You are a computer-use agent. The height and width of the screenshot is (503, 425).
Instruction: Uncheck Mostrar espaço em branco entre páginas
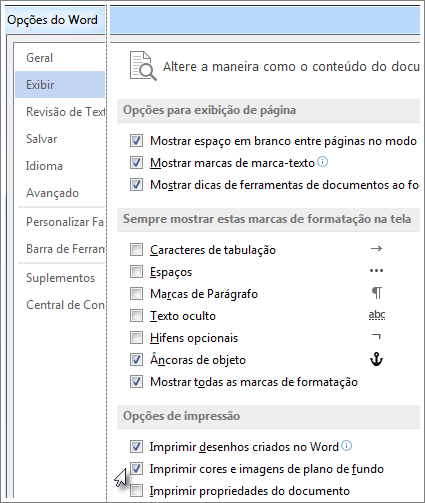[x=136, y=141]
